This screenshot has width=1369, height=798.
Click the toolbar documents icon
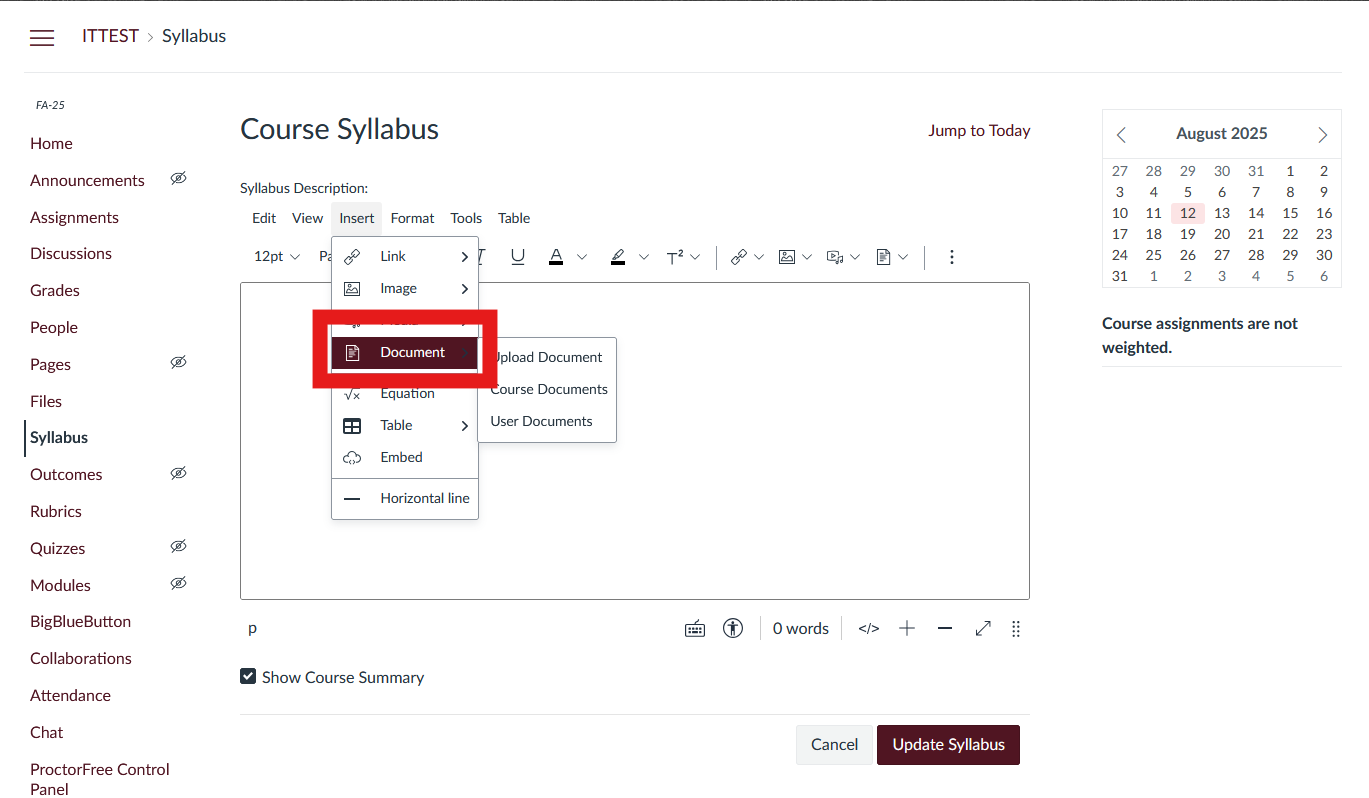883,257
